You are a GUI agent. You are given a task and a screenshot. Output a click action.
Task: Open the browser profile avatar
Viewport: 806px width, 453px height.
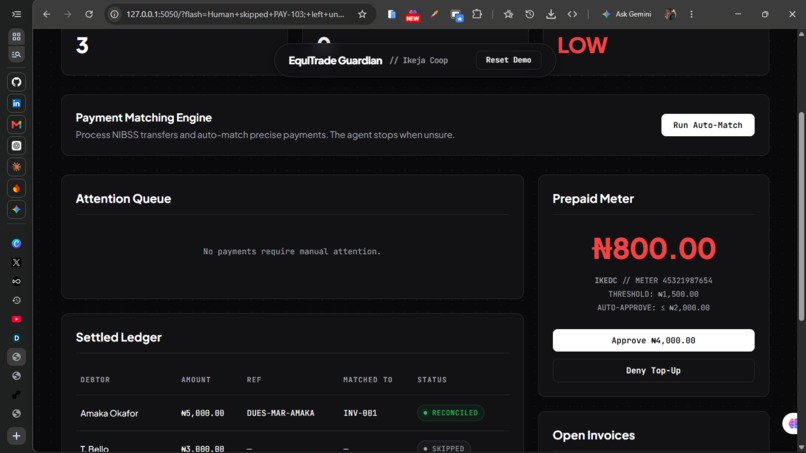pyautogui.click(x=670, y=14)
